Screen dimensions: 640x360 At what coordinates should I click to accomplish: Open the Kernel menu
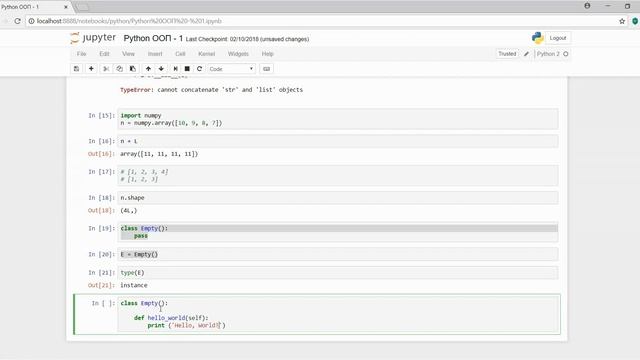click(207, 54)
